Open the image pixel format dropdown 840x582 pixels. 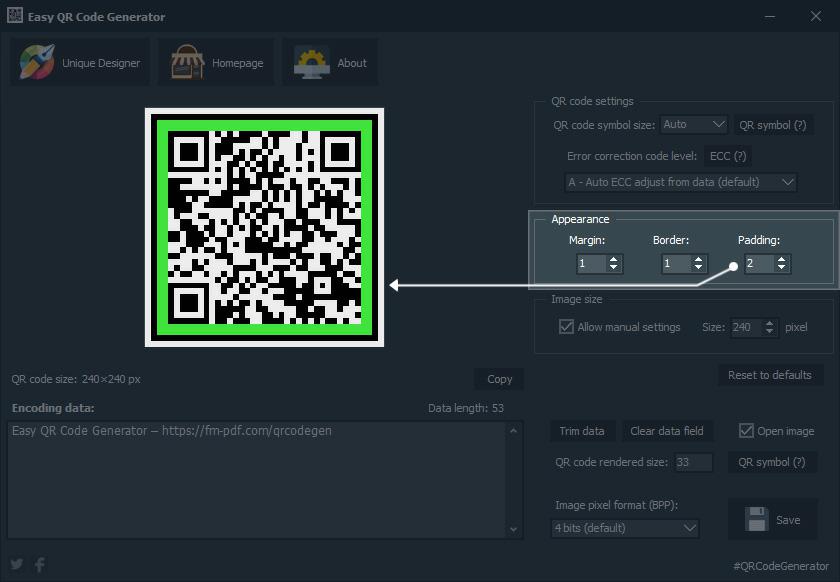(625, 528)
